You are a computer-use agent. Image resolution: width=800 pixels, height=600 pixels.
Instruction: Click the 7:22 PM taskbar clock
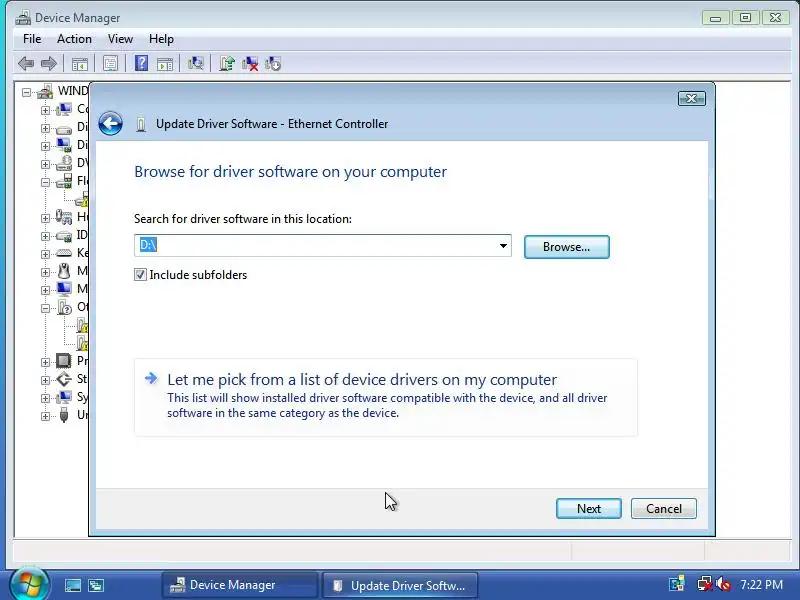[x=762, y=585]
